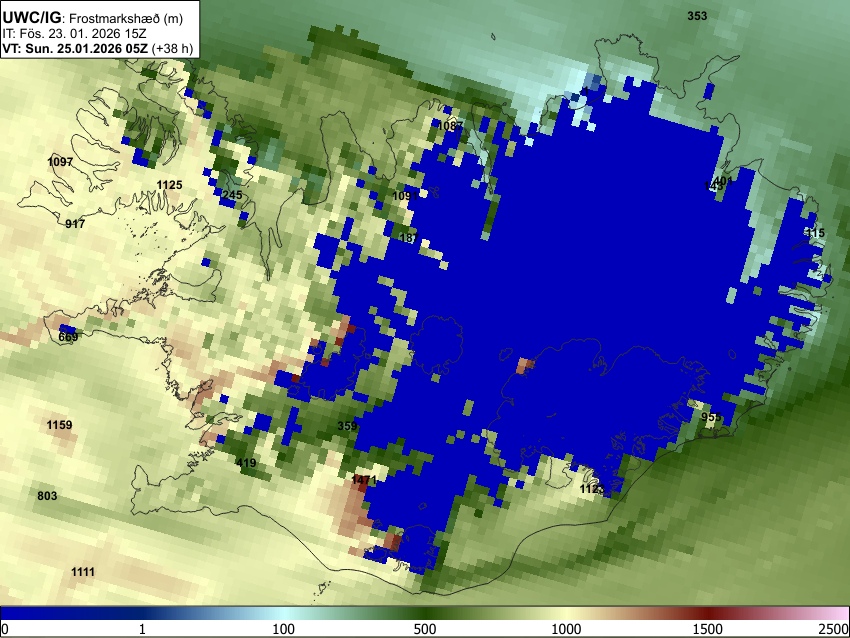Click the map value 187

409,237
